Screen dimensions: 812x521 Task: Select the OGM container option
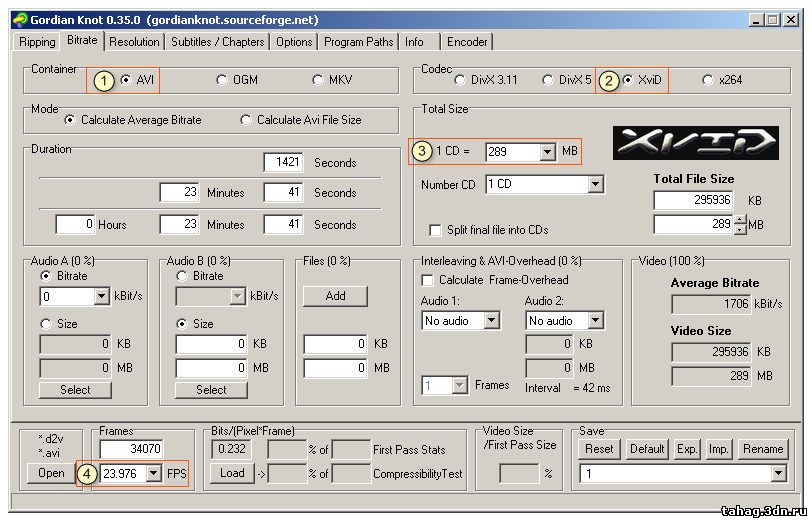[222, 80]
